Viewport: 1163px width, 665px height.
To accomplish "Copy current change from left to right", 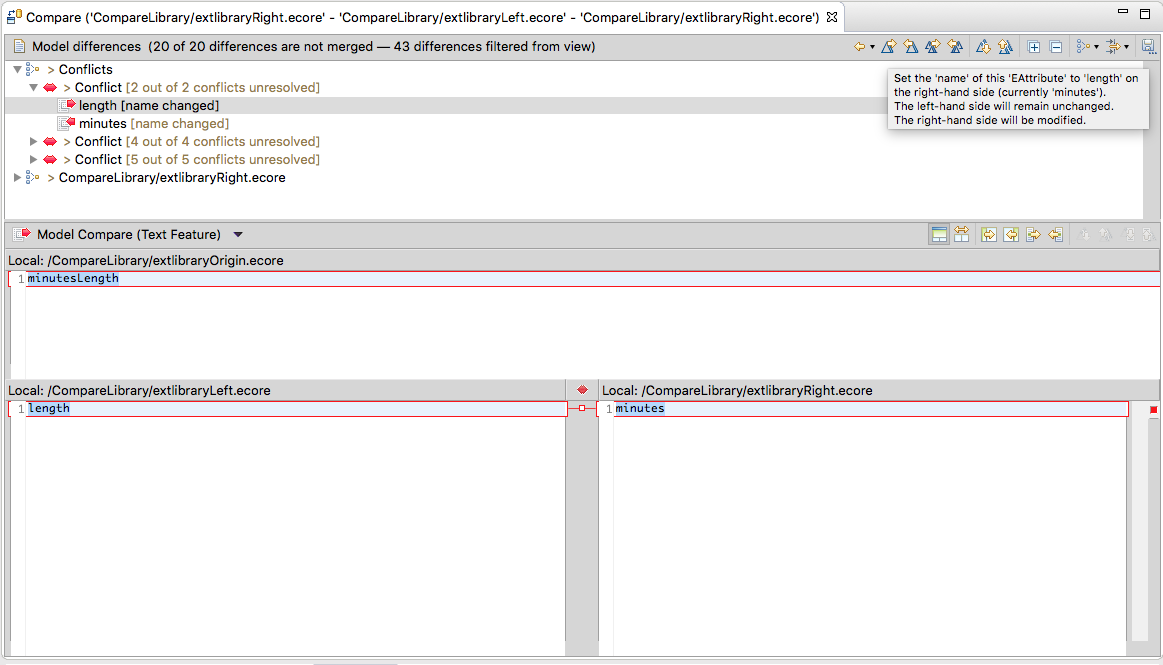I will pyautogui.click(x=1033, y=235).
